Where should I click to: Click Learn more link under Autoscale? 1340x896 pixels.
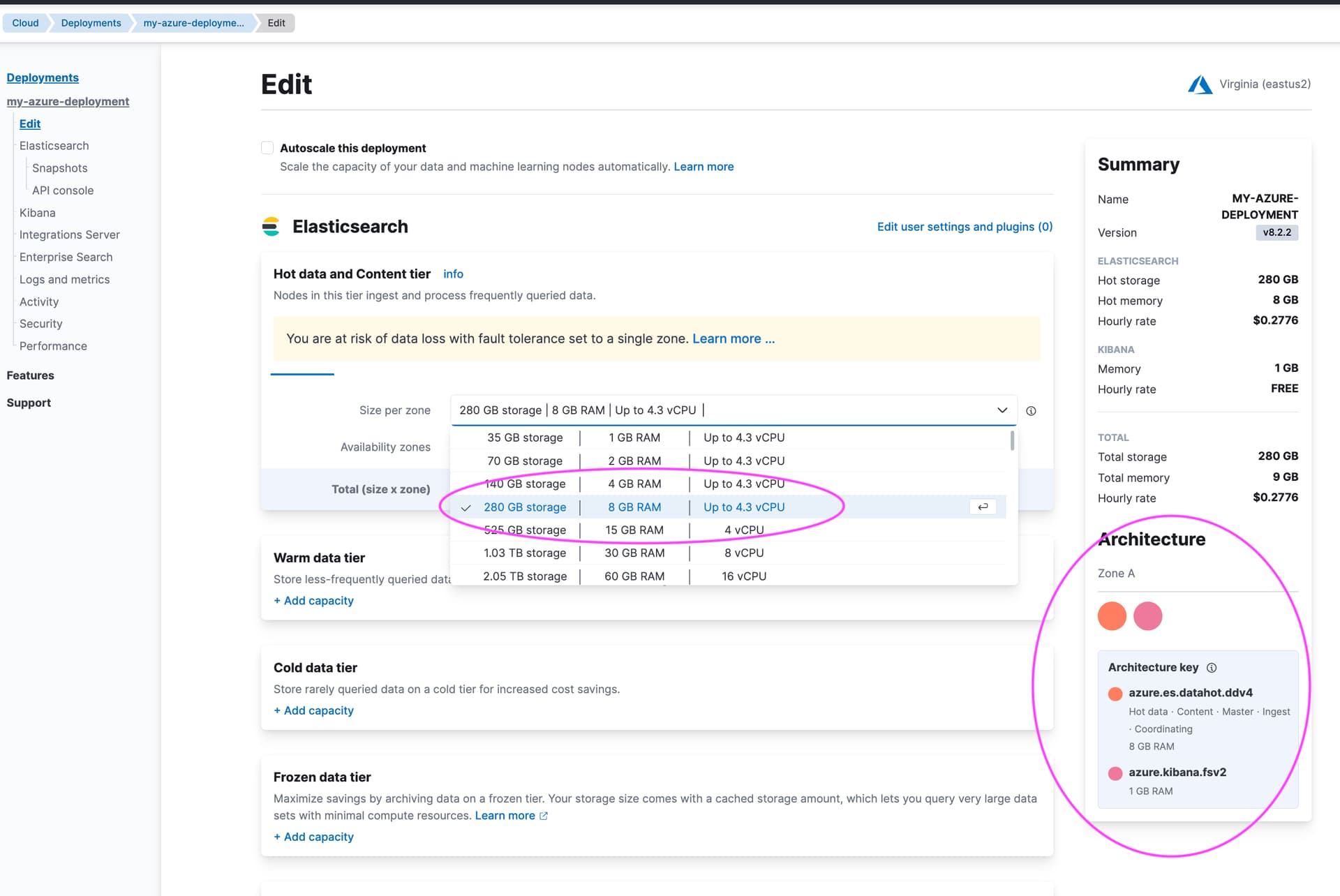pyautogui.click(x=703, y=167)
